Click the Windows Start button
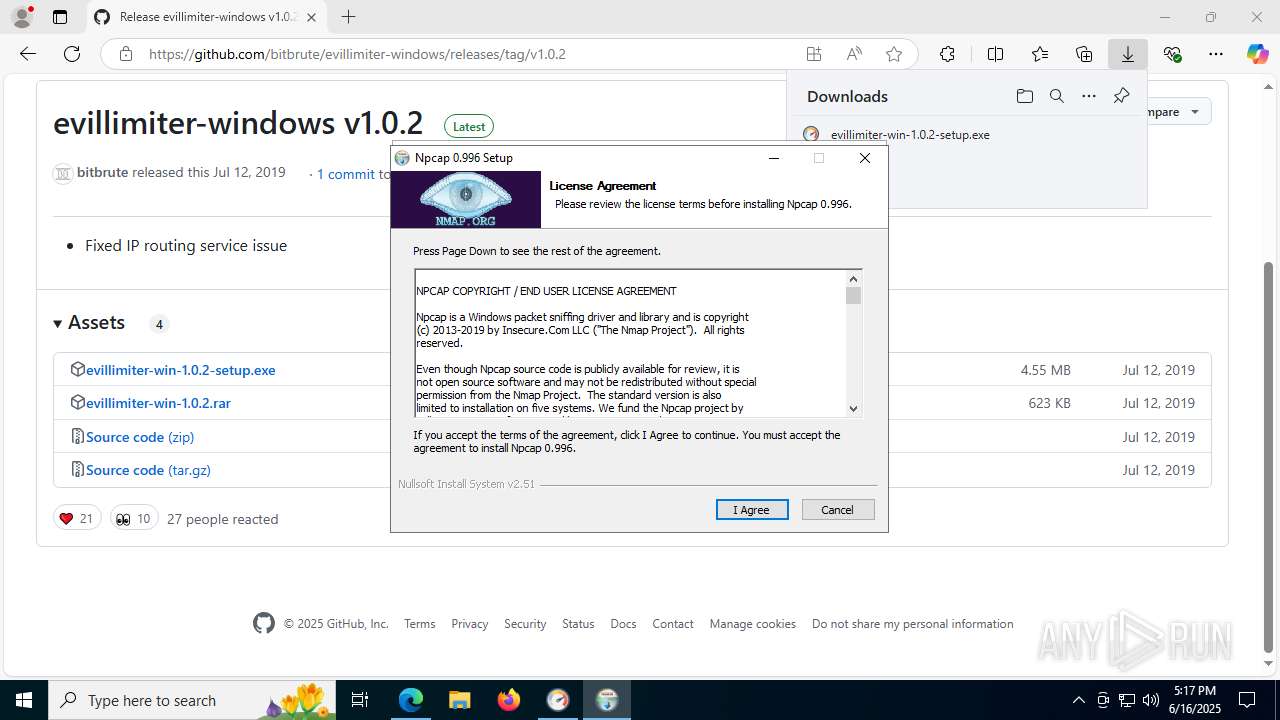This screenshot has width=1280, height=720. [24, 700]
